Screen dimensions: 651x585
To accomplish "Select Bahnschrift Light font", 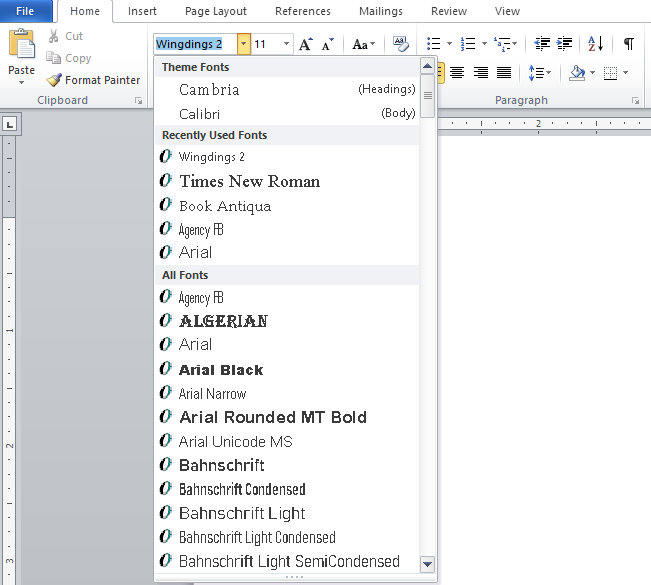I will [287, 514].
